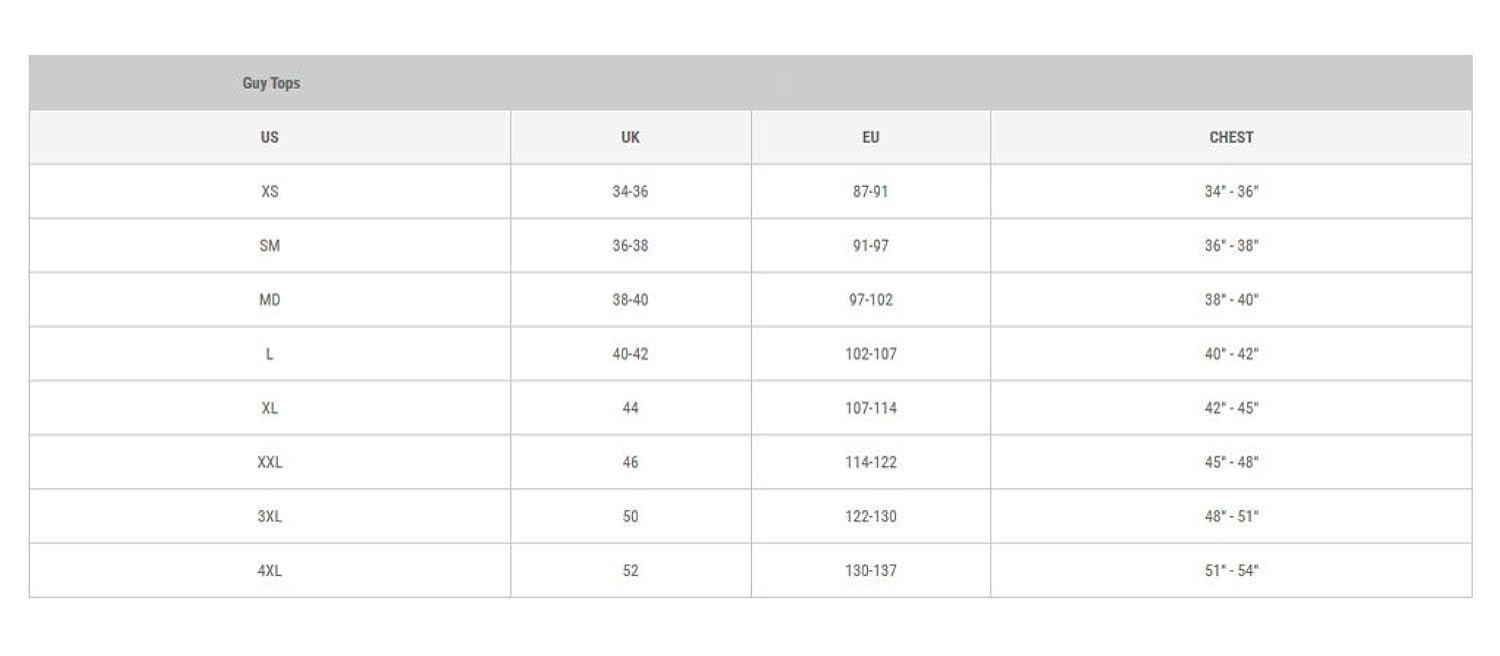The width and height of the screenshot is (1500, 656).
Task: Click the 4XL size cell
Action: coord(270,570)
